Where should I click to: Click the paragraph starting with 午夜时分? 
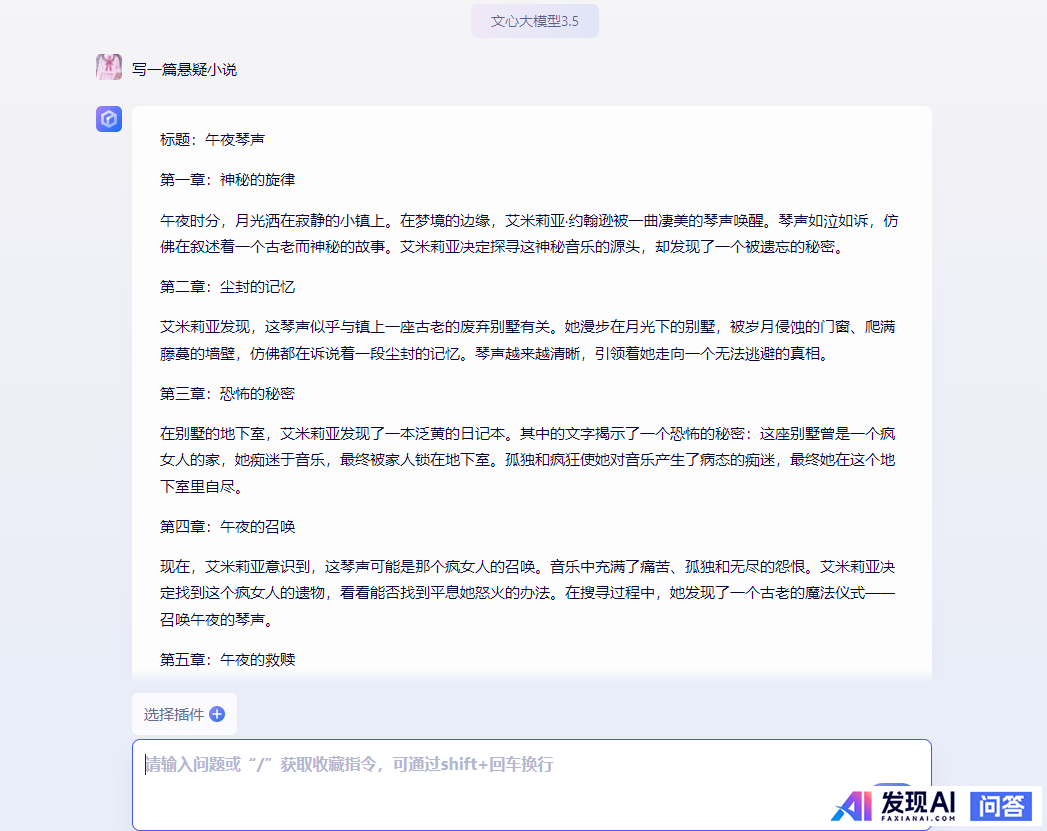[x=529, y=233]
